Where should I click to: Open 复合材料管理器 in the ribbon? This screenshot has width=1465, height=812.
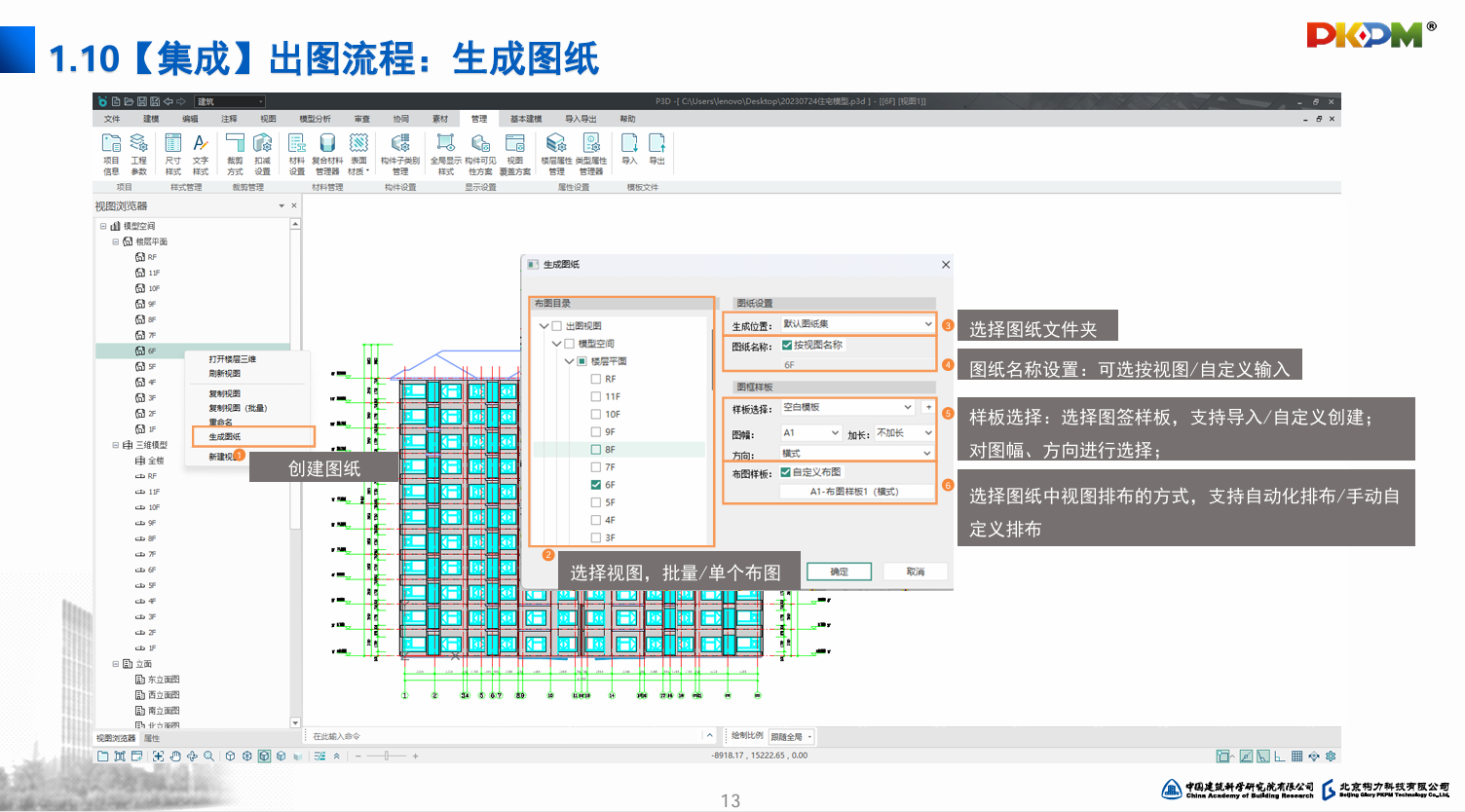coord(327,154)
